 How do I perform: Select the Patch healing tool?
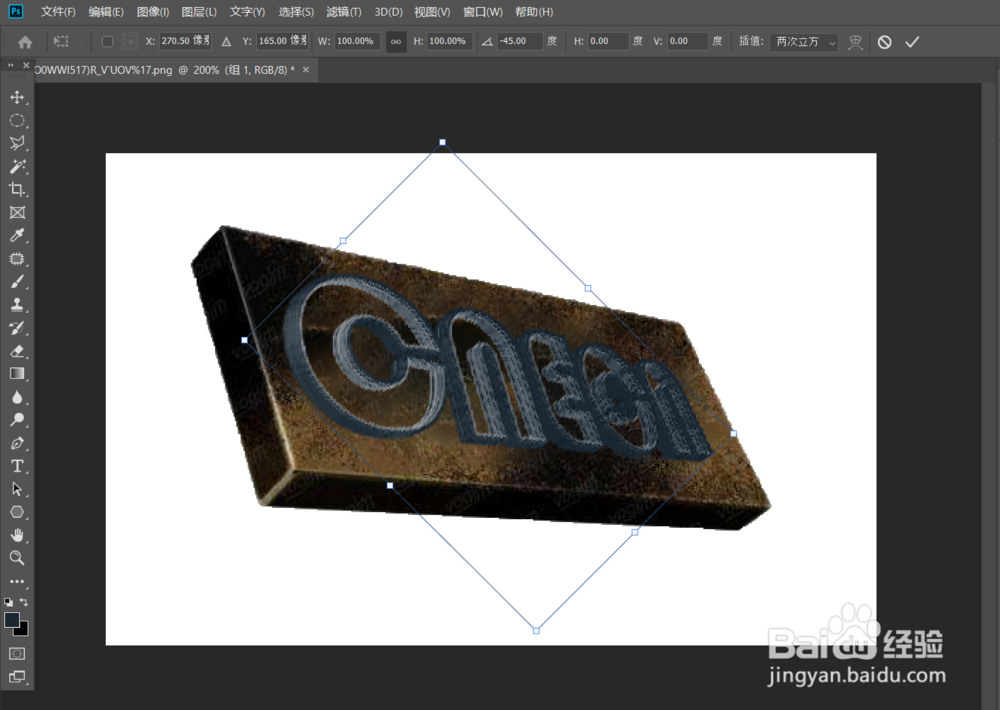(17, 258)
